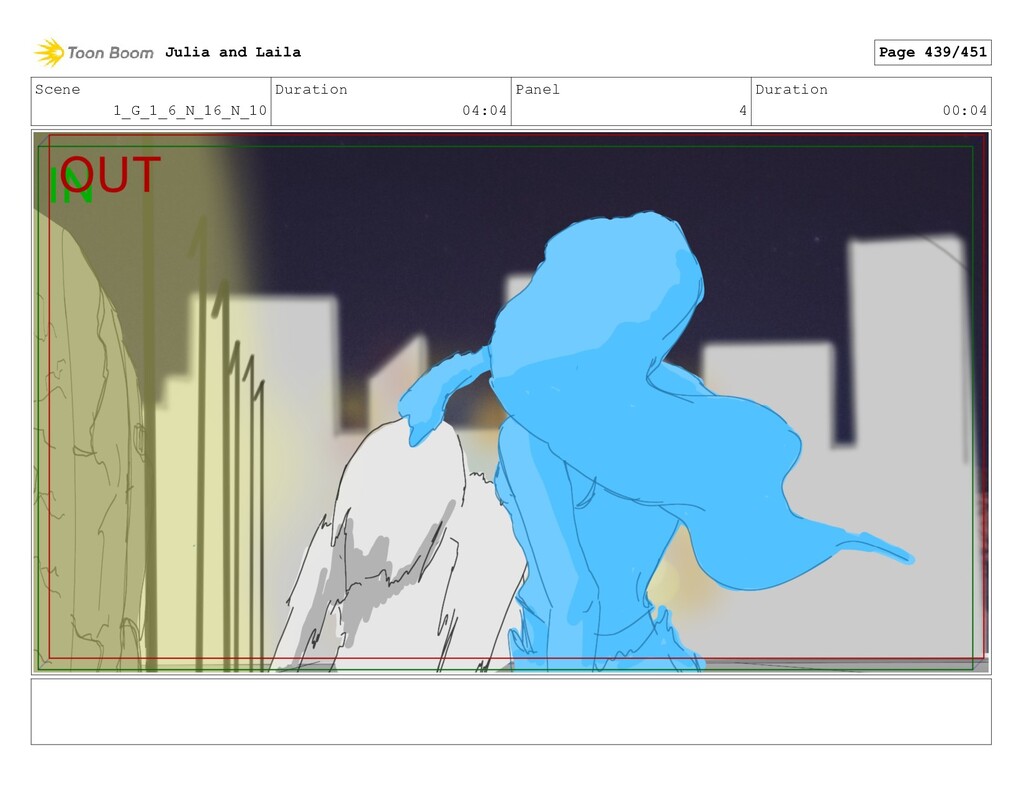
Task: Click the green 'IN' camera label
Action: tap(69, 187)
